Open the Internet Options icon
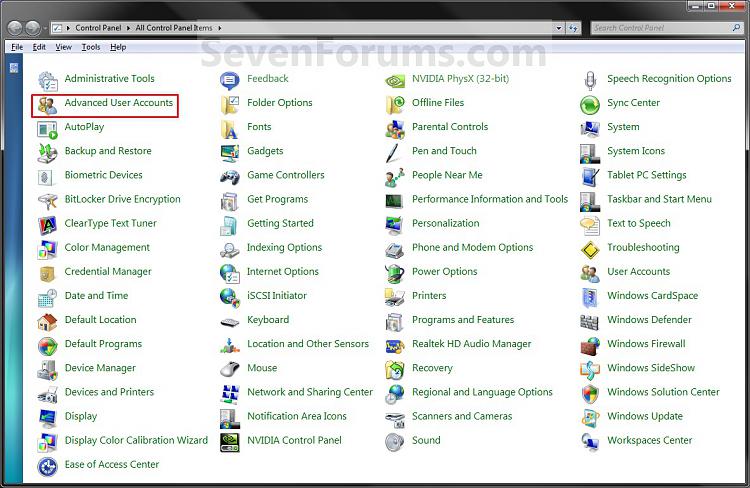 click(230, 274)
